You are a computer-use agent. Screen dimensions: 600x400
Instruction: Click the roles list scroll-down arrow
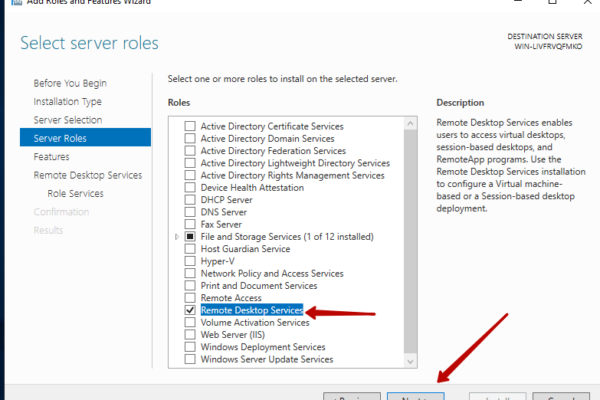[x=410, y=361]
